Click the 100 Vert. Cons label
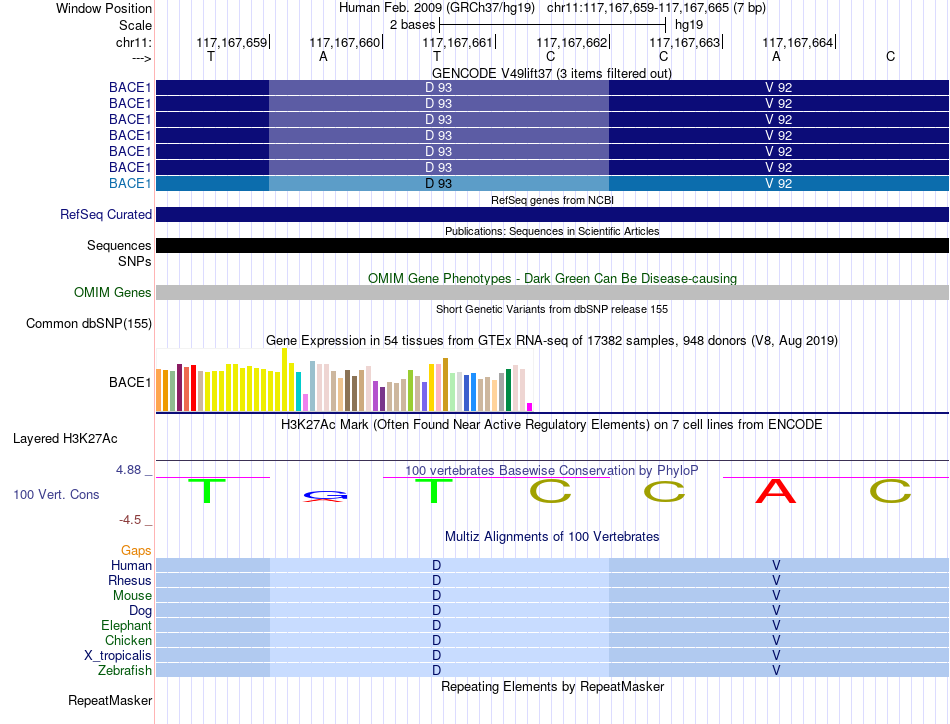This screenshot has width=950, height=724. 56,494
